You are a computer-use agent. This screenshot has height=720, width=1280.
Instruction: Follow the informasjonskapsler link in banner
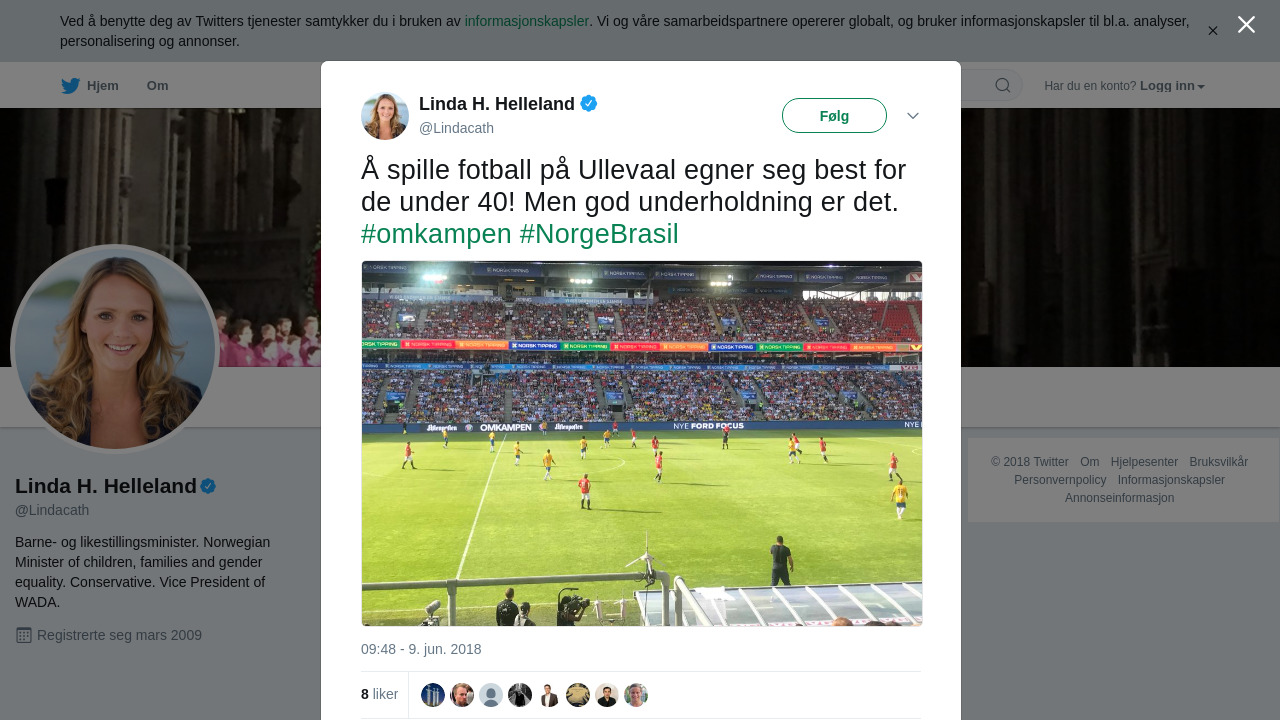click(x=527, y=21)
